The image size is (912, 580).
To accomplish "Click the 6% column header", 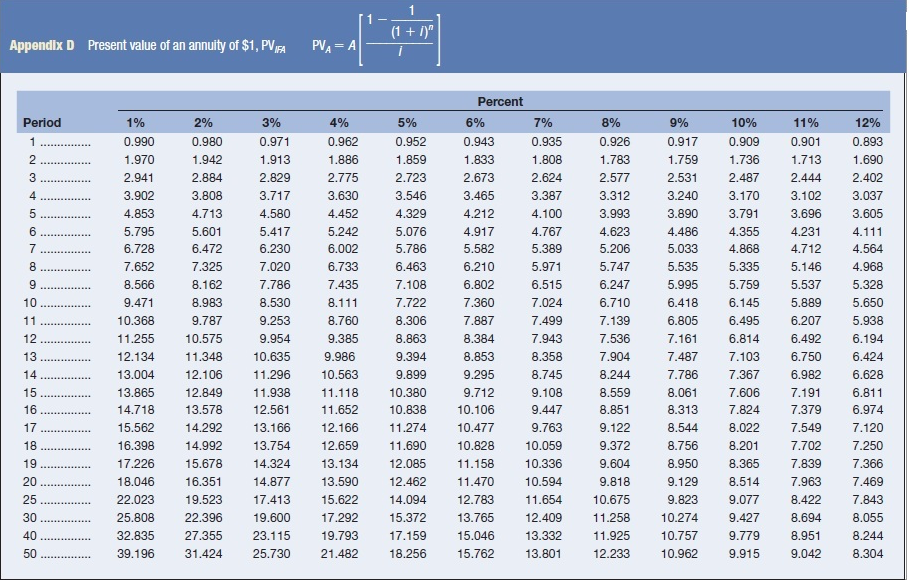I will pyautogui.click(x=475, y=123).
